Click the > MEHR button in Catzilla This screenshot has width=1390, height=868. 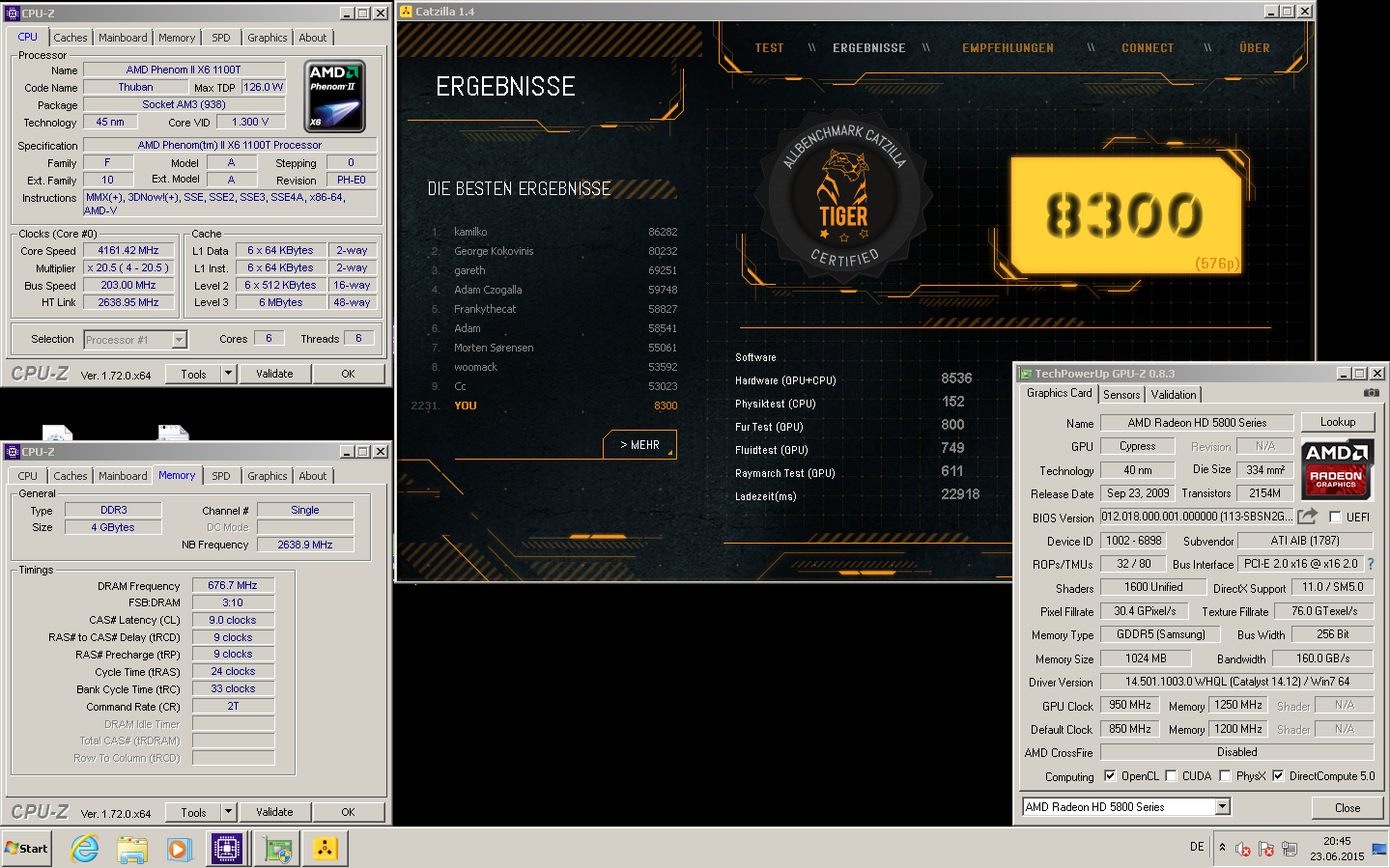point(640,445)
